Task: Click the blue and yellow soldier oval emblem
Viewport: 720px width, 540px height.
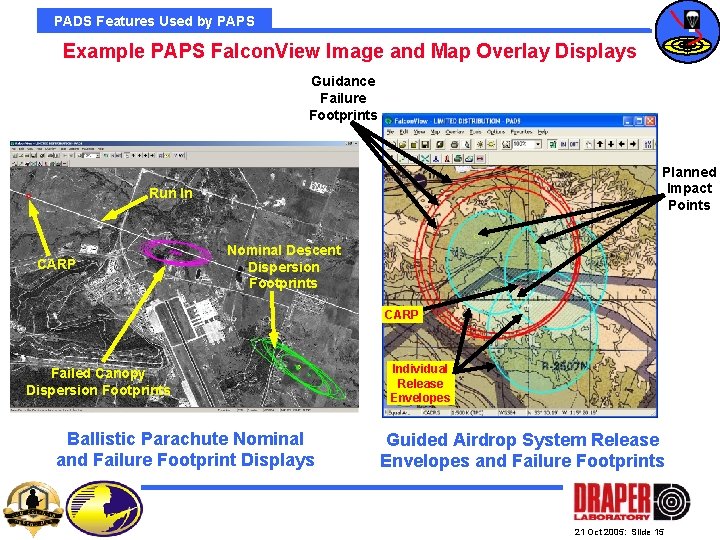Action: tap(104, 509)
